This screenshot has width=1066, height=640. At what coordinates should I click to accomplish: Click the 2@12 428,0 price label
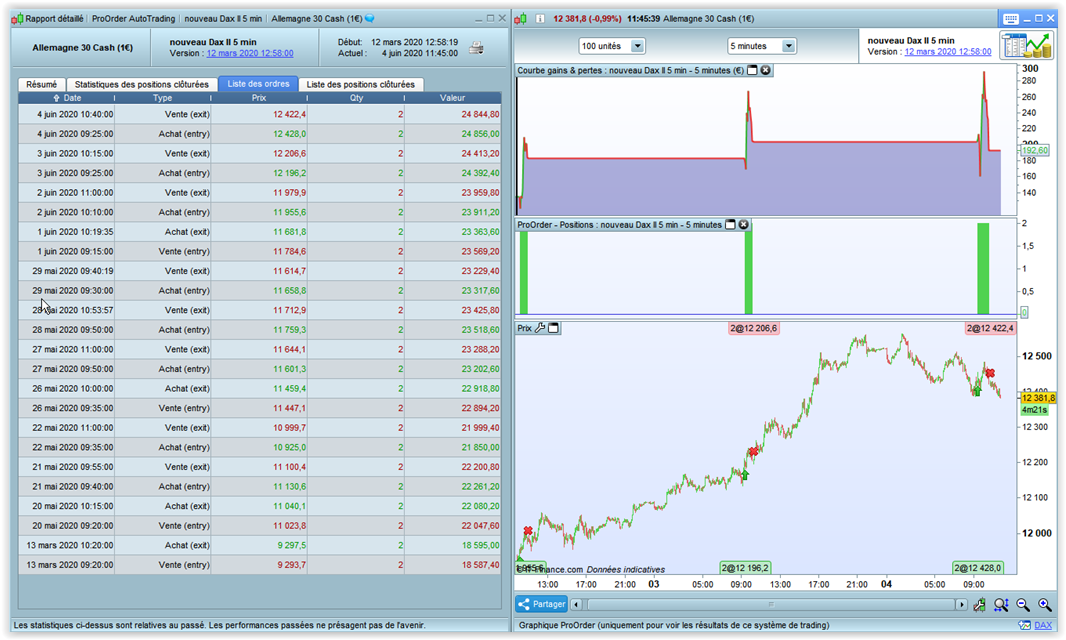(977, 568)
